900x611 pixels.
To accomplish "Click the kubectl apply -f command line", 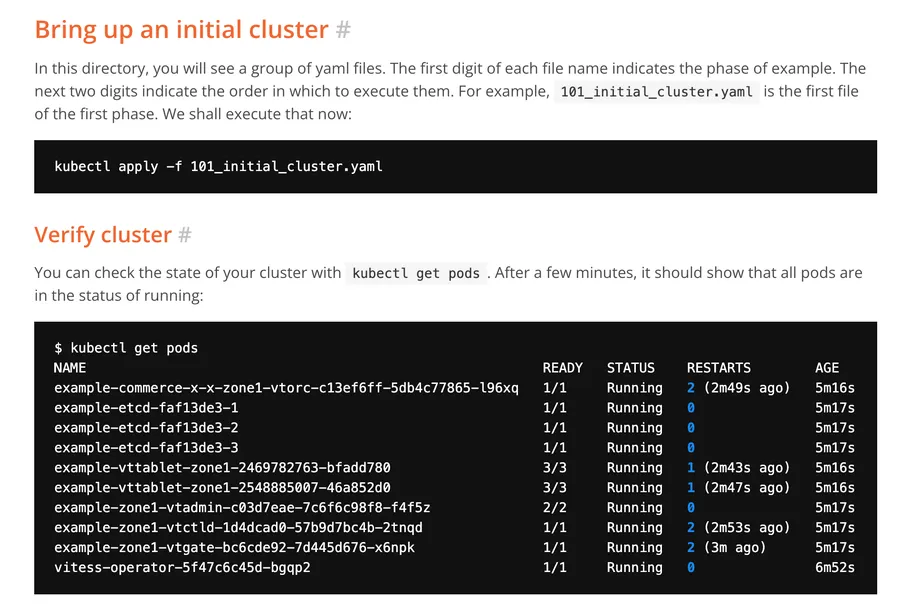I will pyautogui.click(x=218, y=166).
